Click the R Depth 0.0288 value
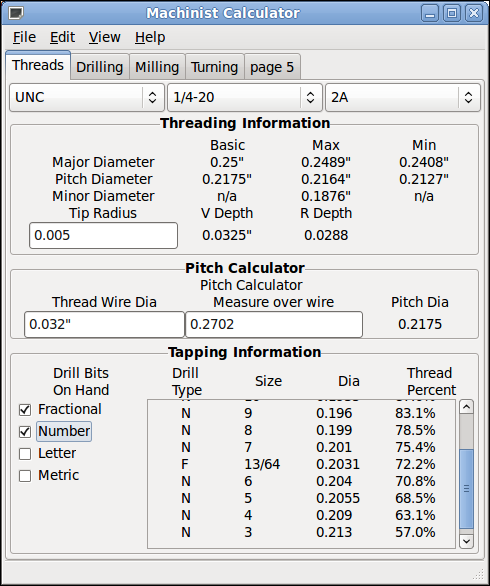 (x=326, y=235)
